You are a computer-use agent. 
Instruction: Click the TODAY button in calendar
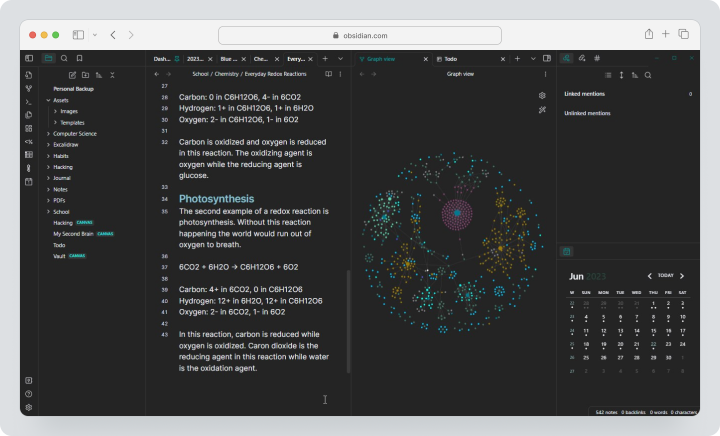pyautogui.click(x=665, y=275)
